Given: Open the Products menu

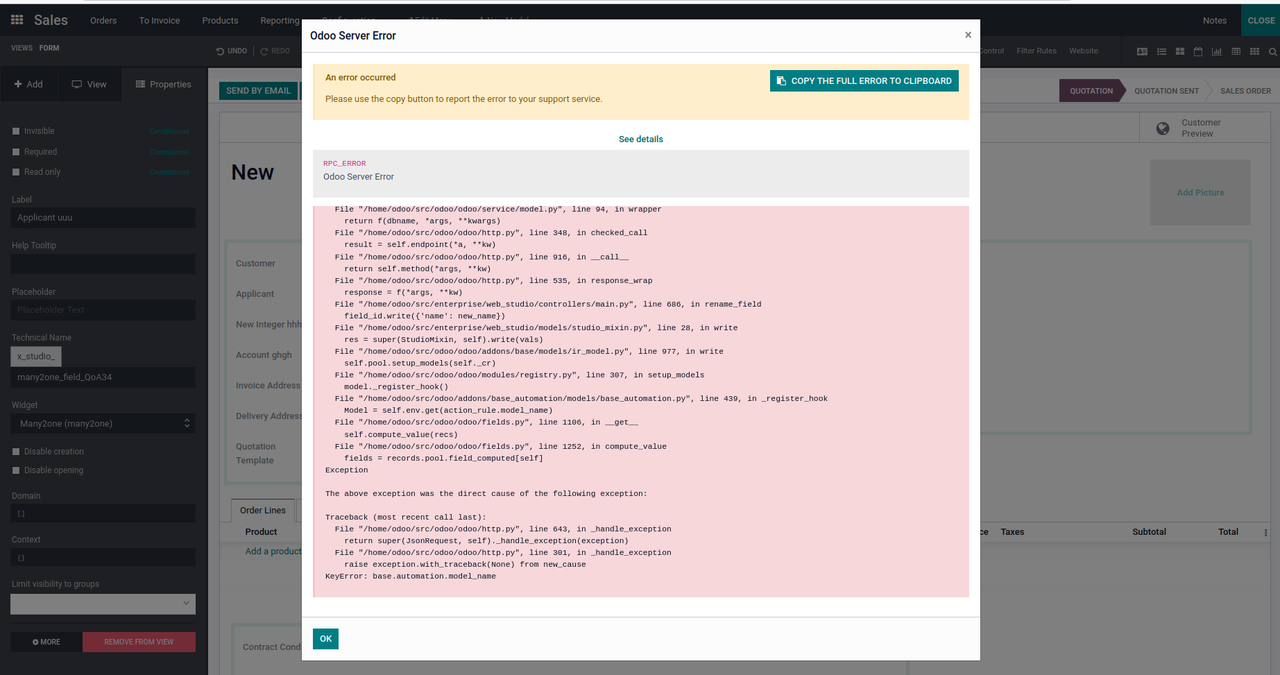Looking at the screenshot, I should point(220,20).
